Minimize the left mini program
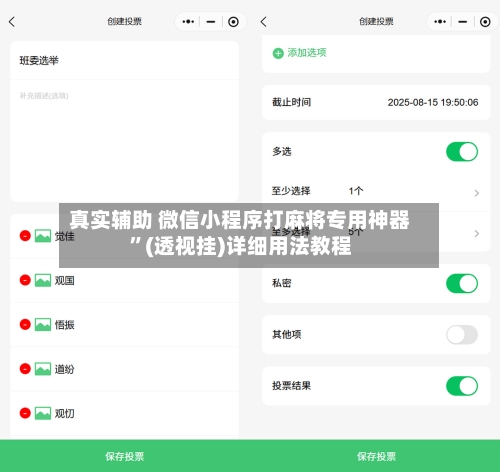This screenshot has width=500, height=472. point(211,22)
